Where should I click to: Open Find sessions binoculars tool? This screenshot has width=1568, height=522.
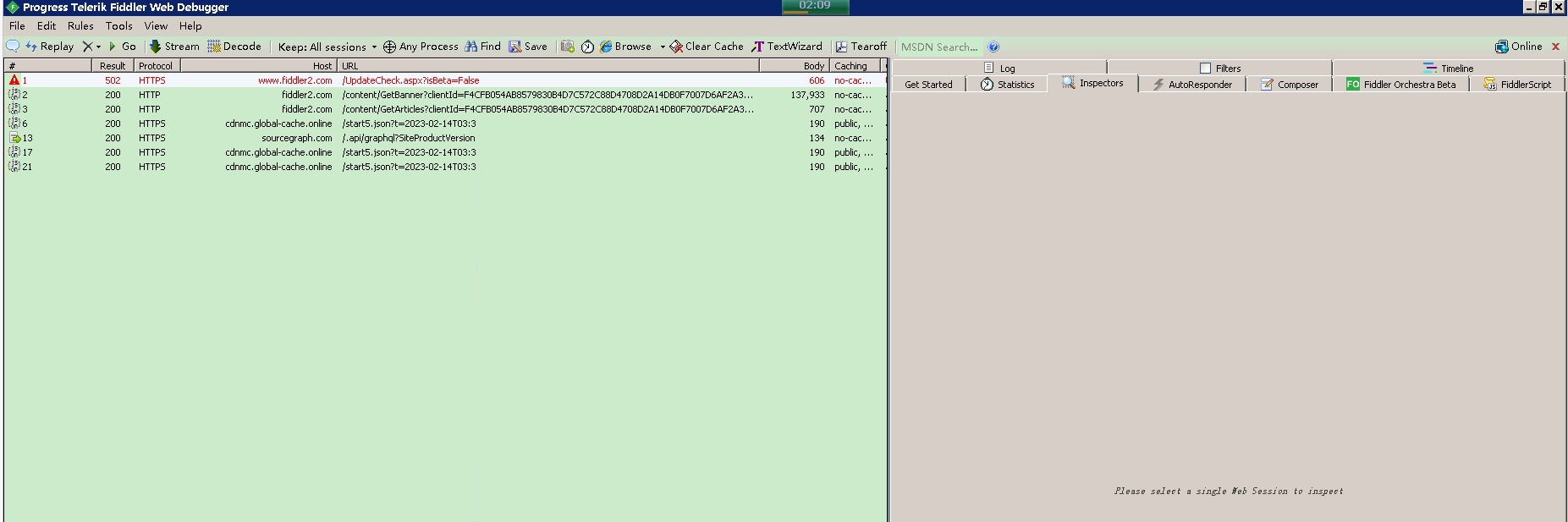click(x=483, y=47)
